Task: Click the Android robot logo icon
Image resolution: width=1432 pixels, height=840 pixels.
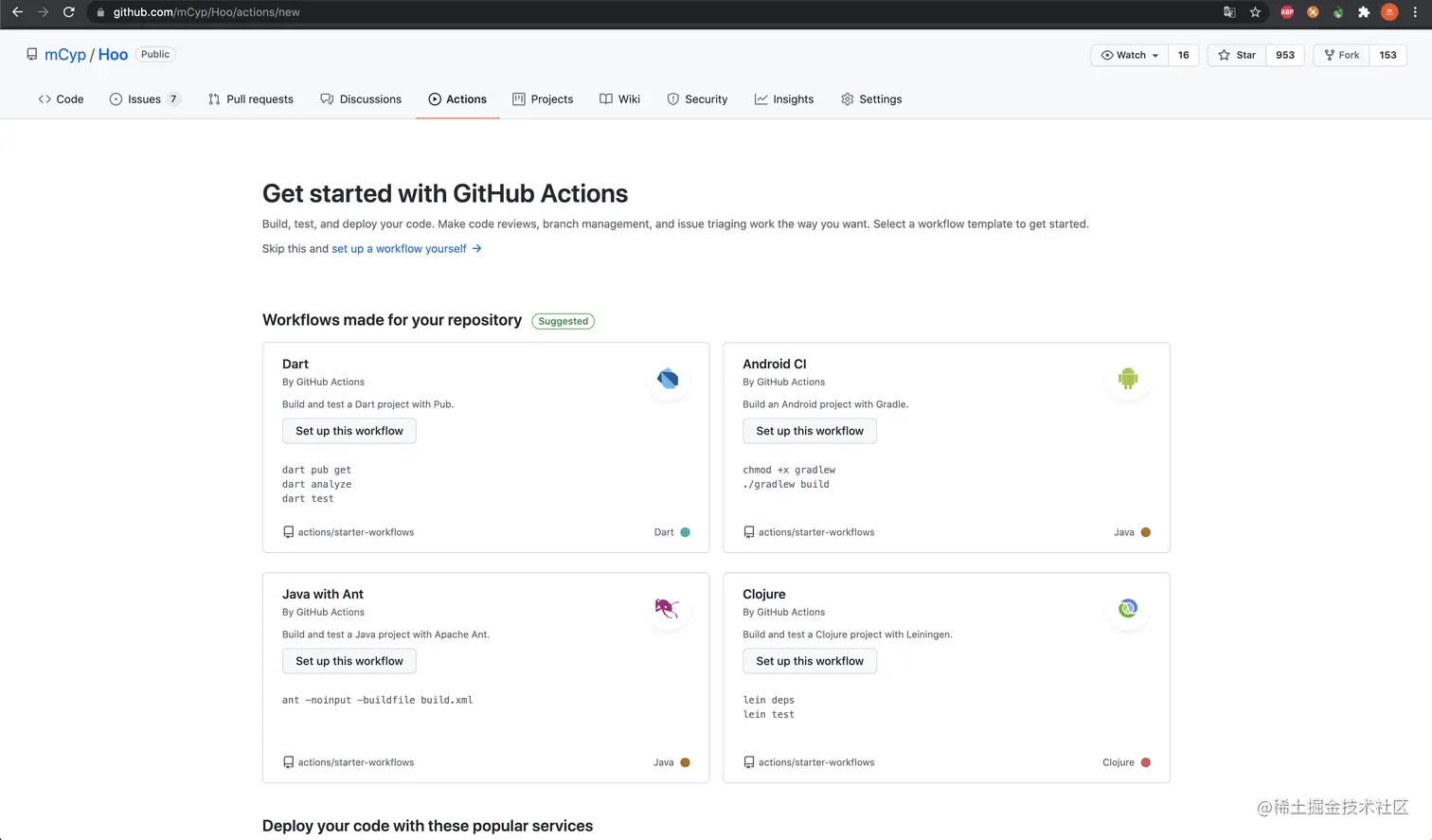Action: [1128, 379]
